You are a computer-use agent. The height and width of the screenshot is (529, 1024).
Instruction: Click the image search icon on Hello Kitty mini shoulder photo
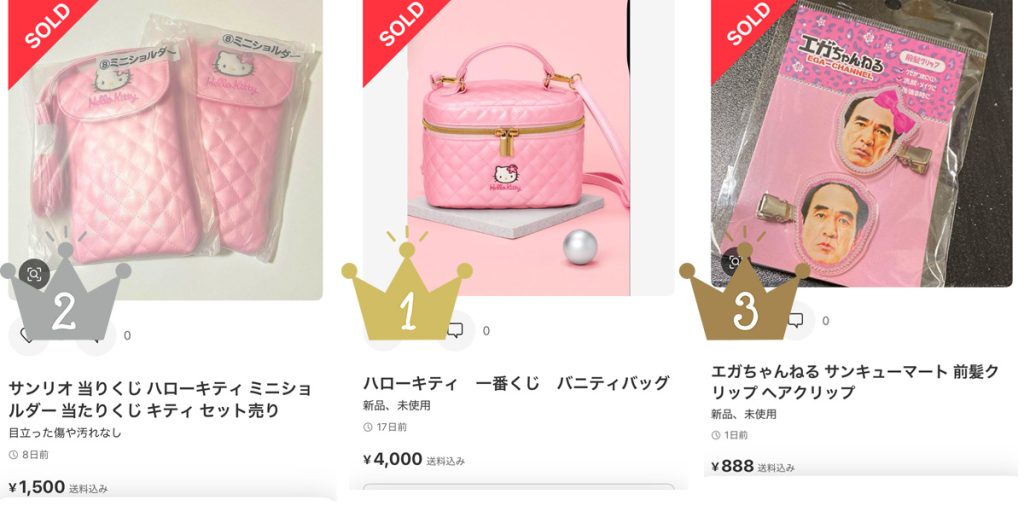[34, 274]
